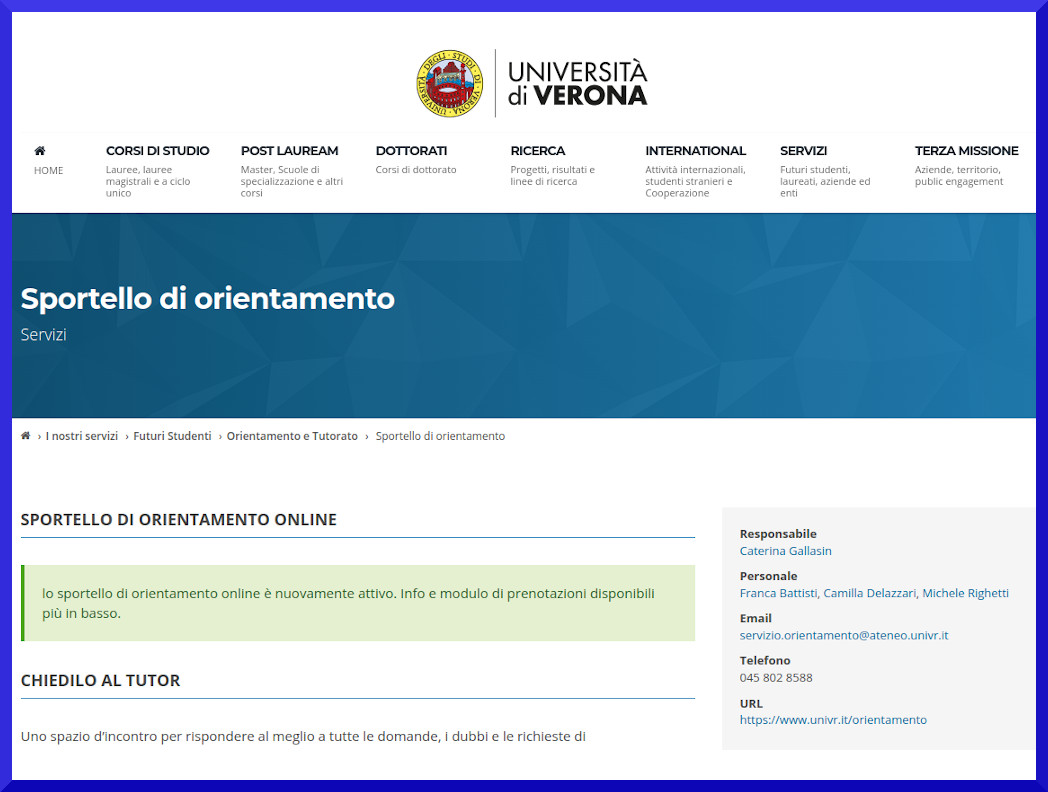Click the paragraph starting Uno spazio d'incontro
Image resolution: width=1048 pixels, height=792 pixels.
point(303,737)
